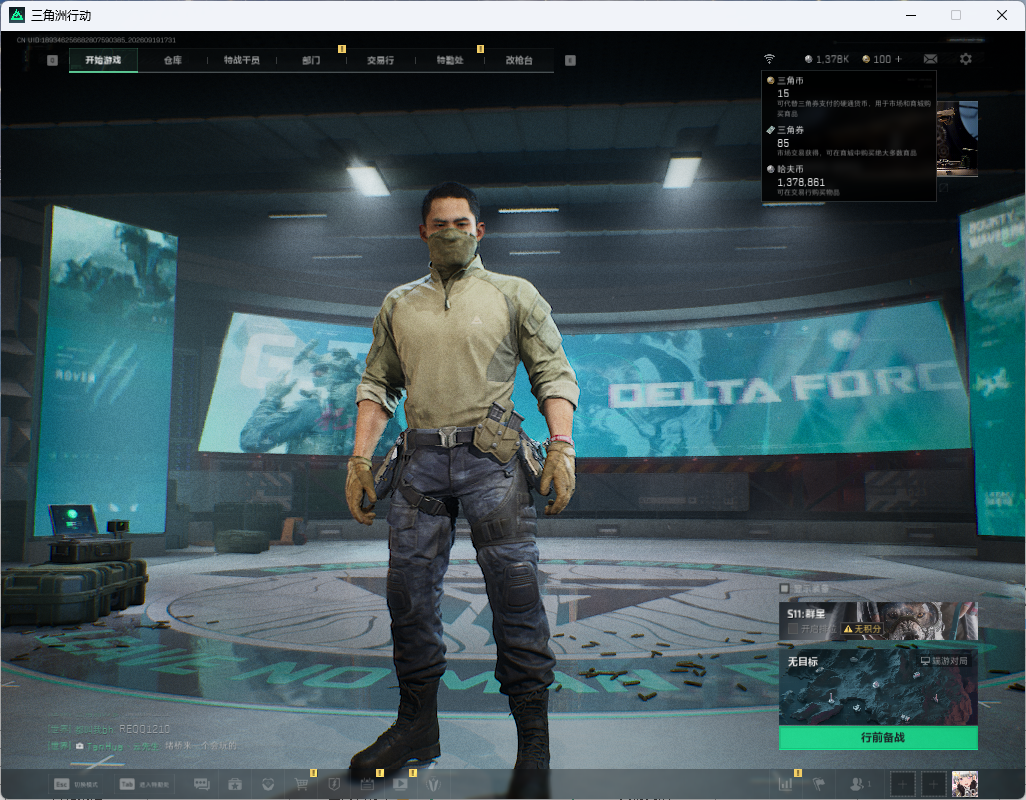
Task: Open the 仓库 tab
Action: pyautogui.click(x=173, y=60)
